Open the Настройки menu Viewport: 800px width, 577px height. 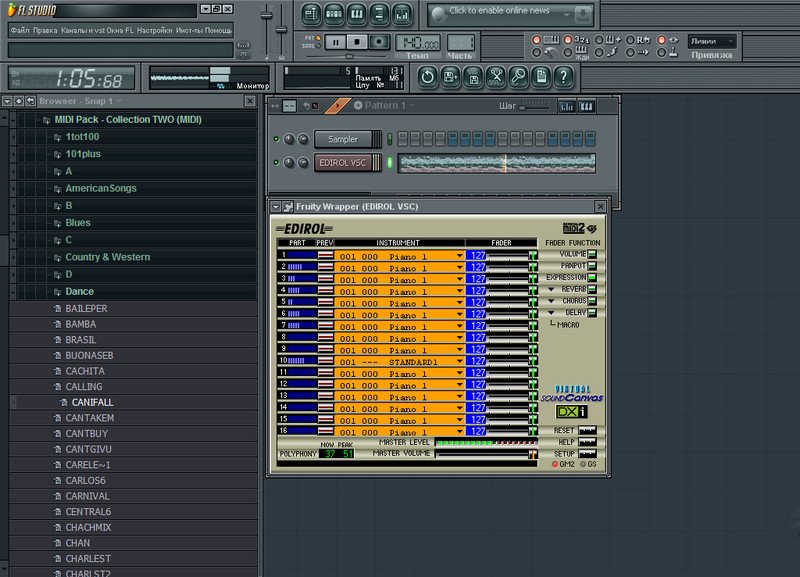[x=154, y=30]
